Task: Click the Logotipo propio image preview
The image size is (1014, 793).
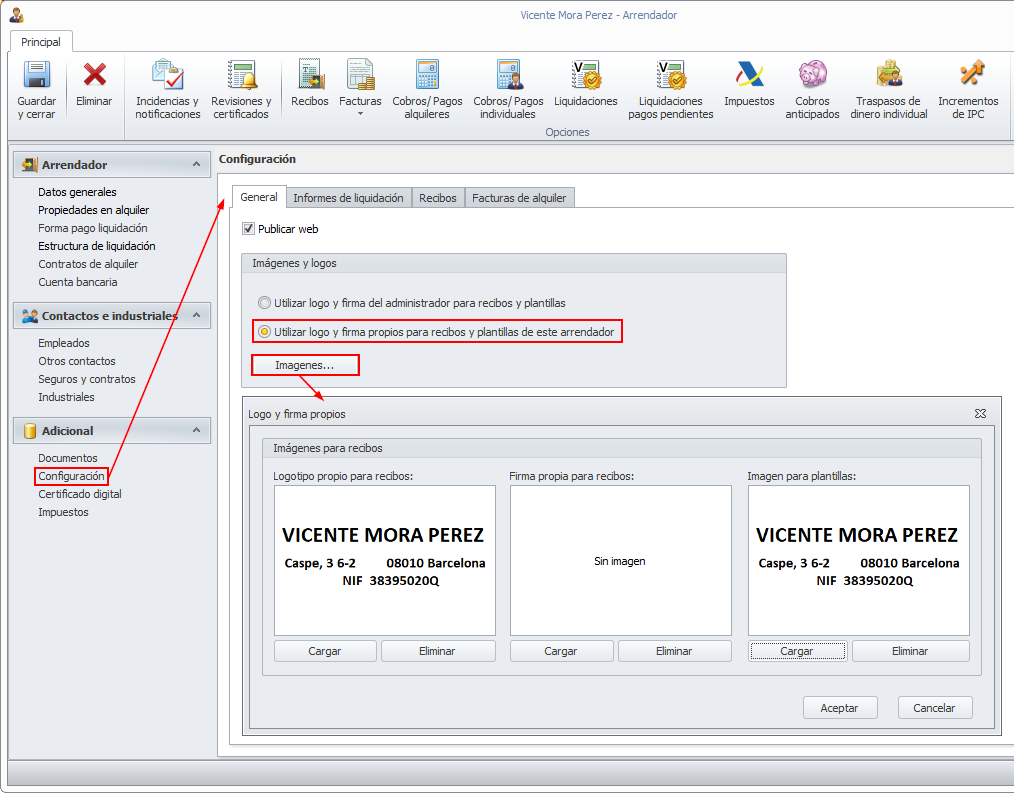Action: coord(385,561)
